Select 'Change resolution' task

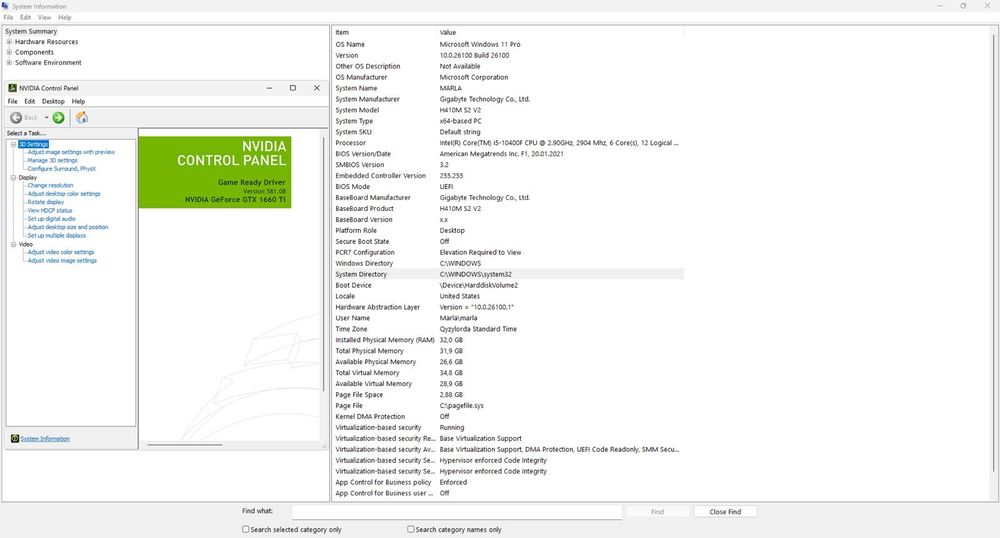tap(50, 185)
